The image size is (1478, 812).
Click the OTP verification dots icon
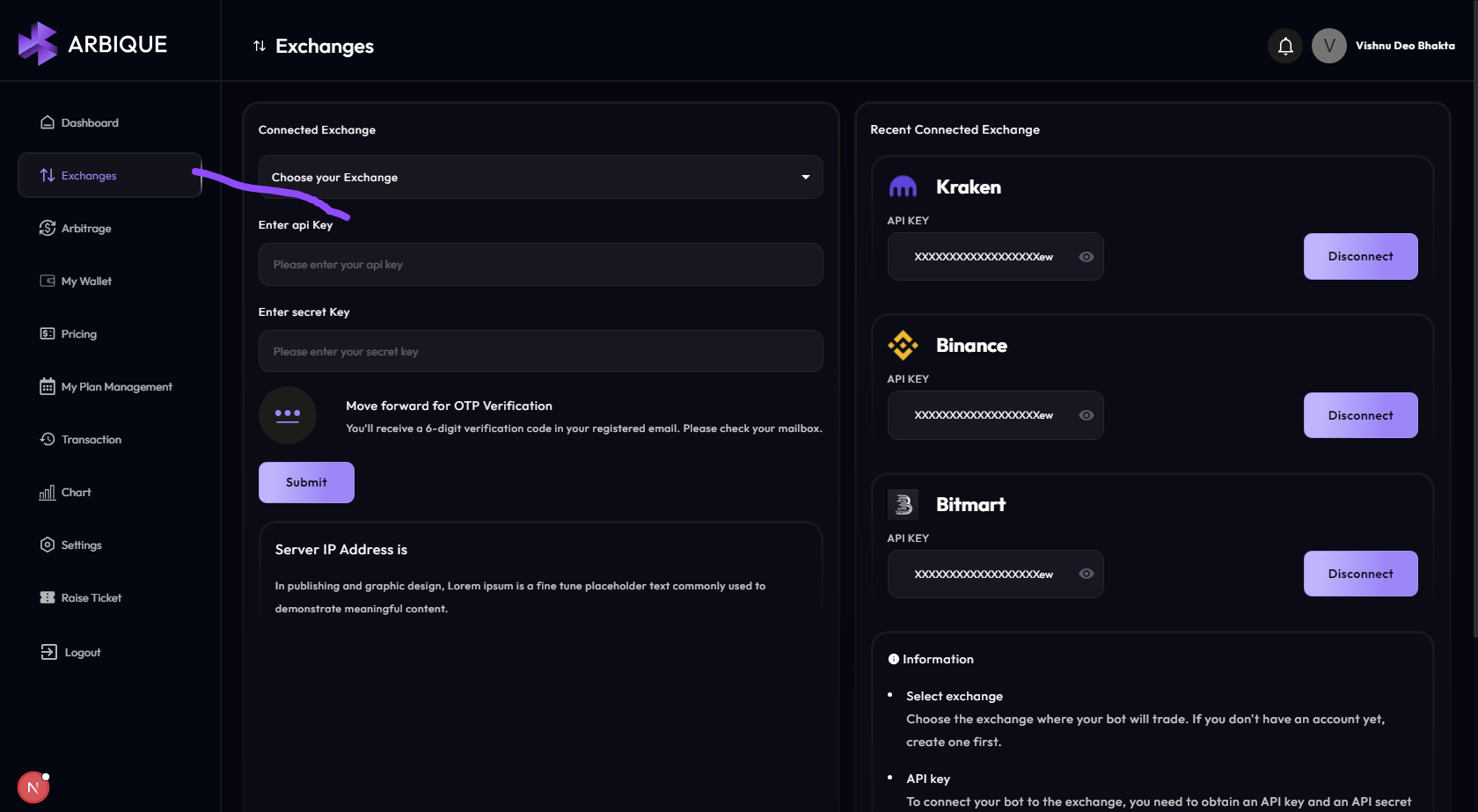[288, 415]
